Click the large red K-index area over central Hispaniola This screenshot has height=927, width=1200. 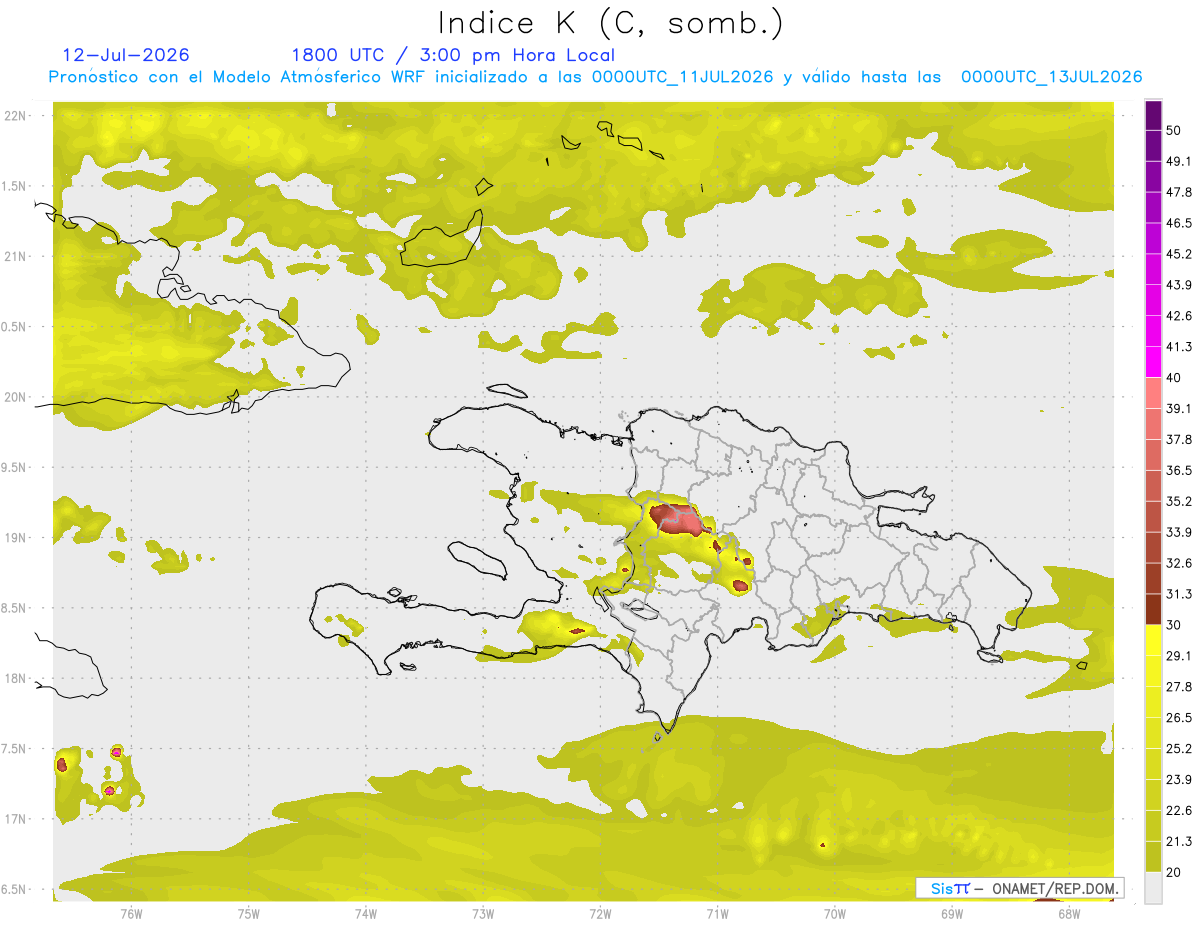(678, 520)
